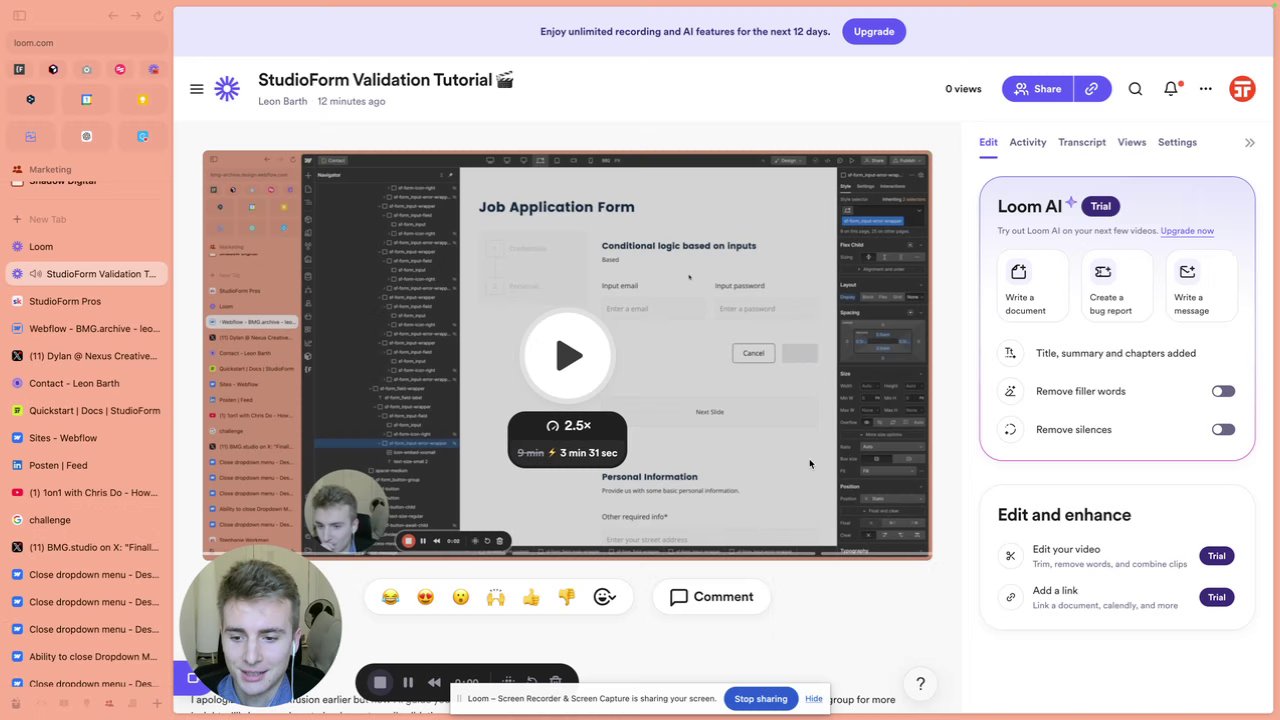The width and height of the screenshot is (1280, 720).
Task: Switch to the challenge tab
Action: 87,520
